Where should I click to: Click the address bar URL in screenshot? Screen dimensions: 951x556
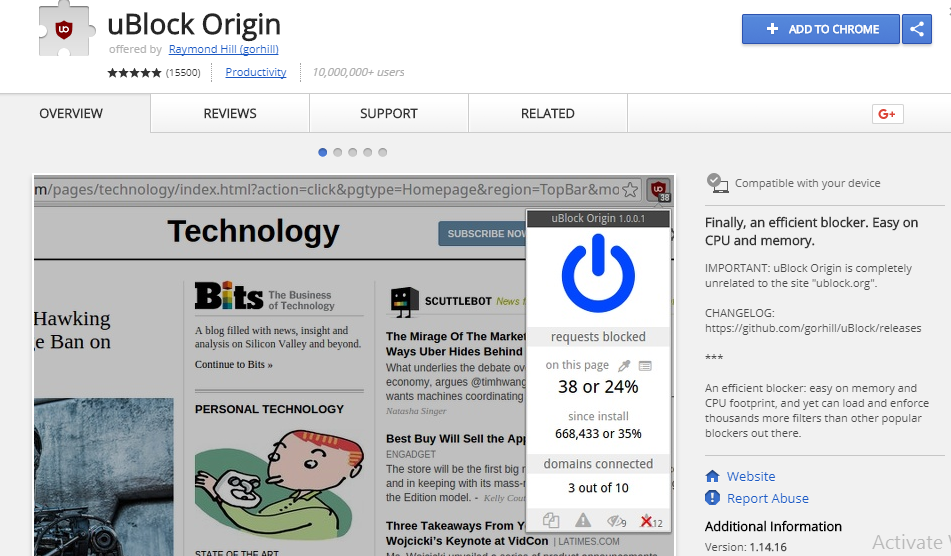pos(327,190)
